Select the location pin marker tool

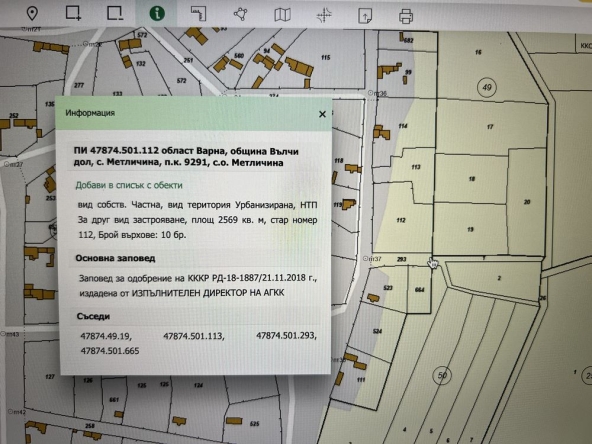click(32, 14)
